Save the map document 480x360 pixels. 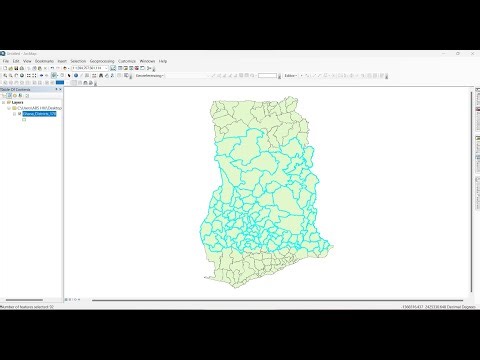pyautogui.click(x=16, y=68)
